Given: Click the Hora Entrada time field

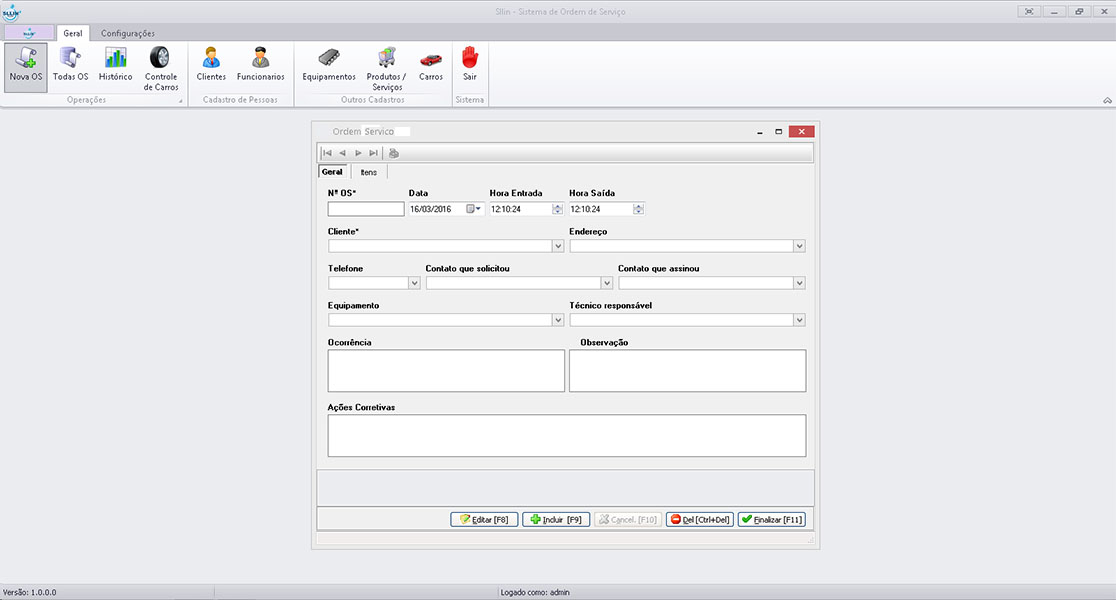Looking at the screenshot, I should [520, 209].
